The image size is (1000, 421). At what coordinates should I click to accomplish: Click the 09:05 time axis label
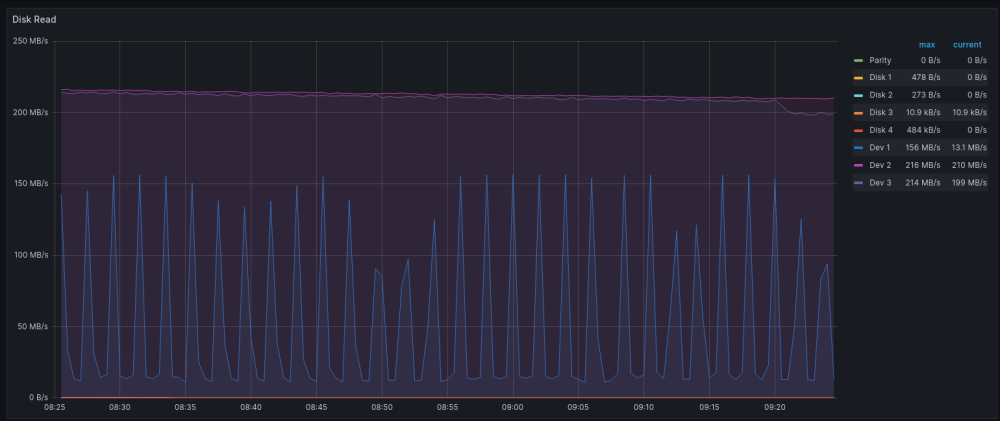578,407
